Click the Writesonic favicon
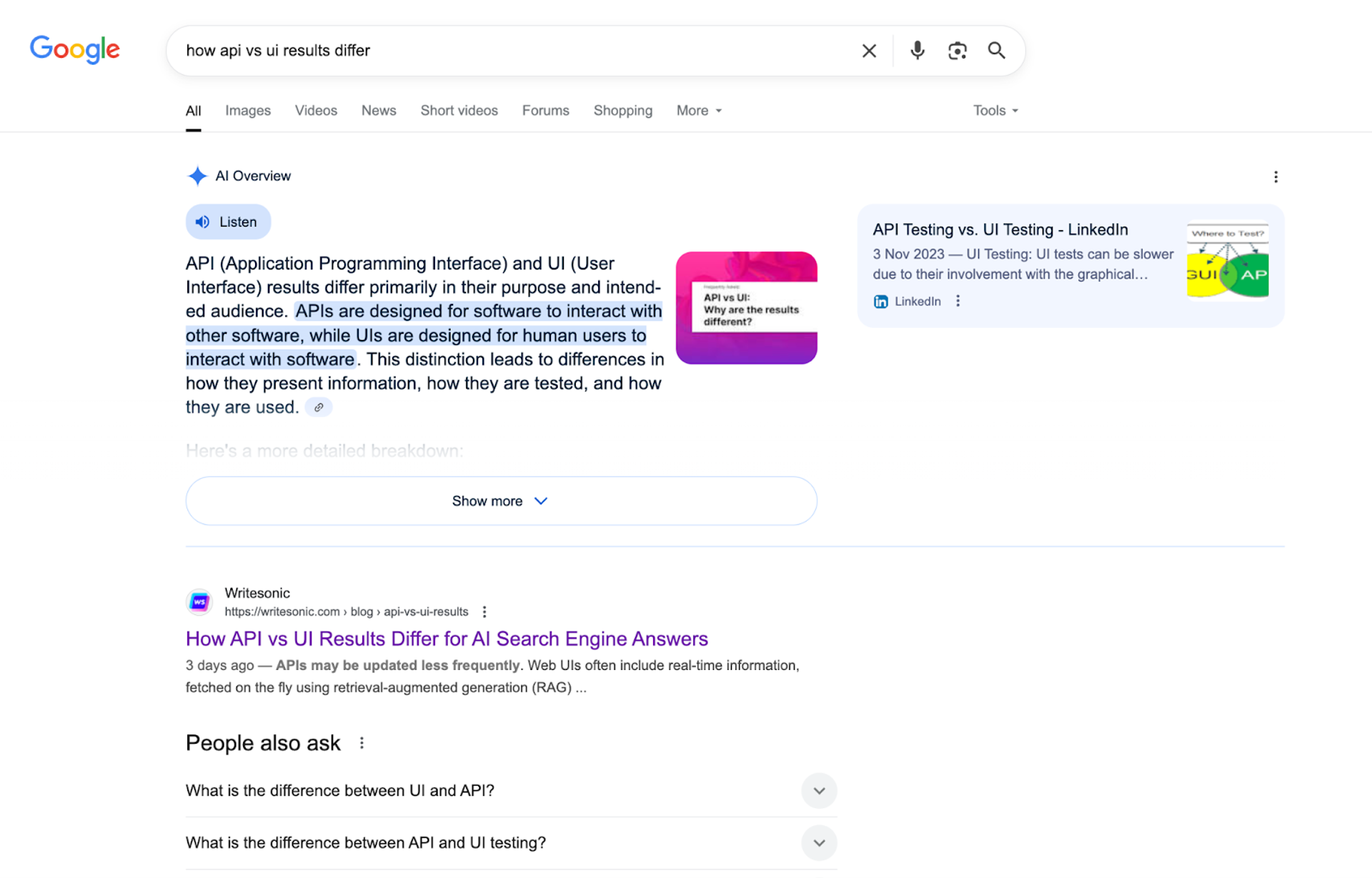This screenshot has width=1372, height=878. (199, 602)
